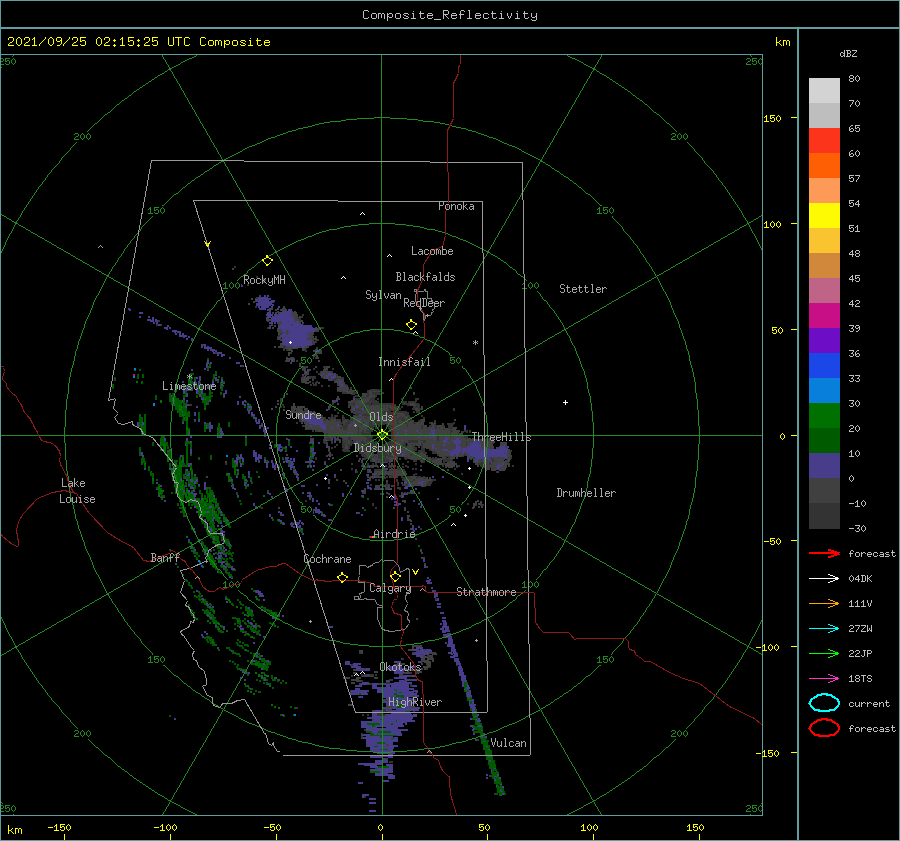The width and height of the screenshot is (900, 841).
Task: Click the Calgary city label
Action: 390,588
